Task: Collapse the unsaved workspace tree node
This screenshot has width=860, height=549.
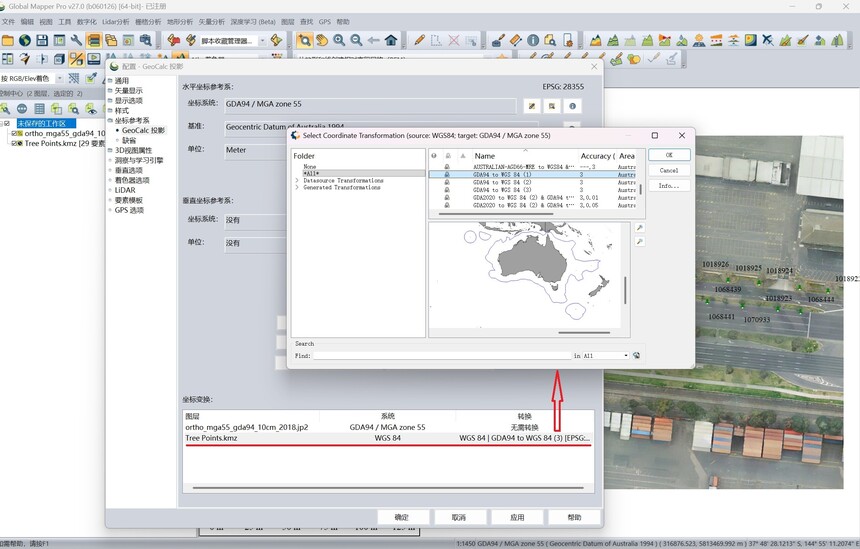Action: click(x=2, y=123)
